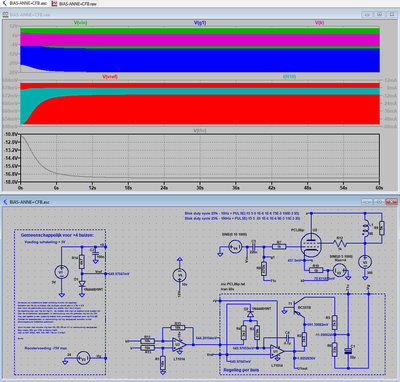Click the first duty cycle 10Hz comment line
This screenshot has height=382, width=400.
tap(242, 213)
